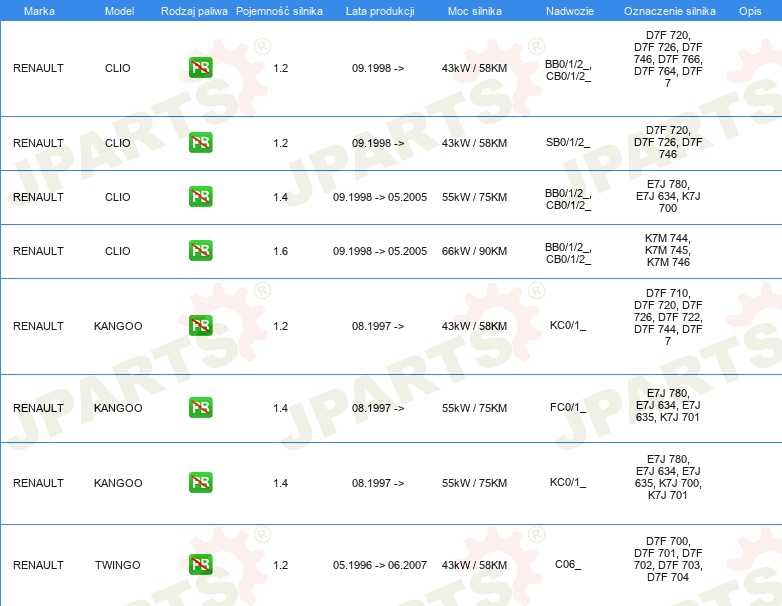Click engine codes K7M 744, K7M 745, K7M 746

[x=668, y=250]
